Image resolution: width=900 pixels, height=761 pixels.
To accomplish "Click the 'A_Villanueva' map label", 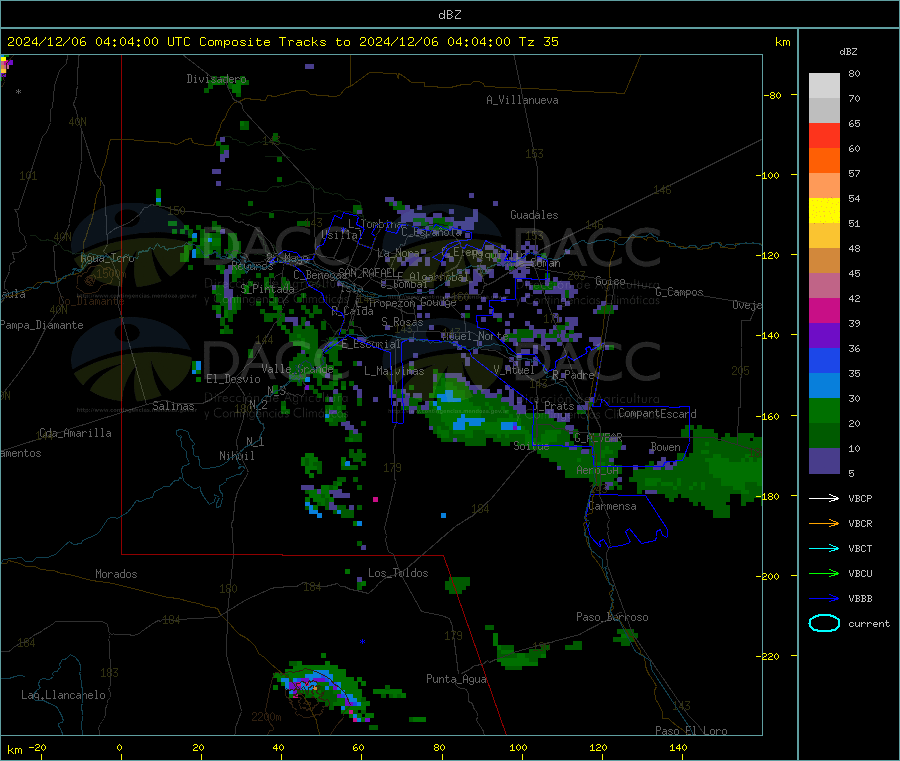I will pos(522,100).
